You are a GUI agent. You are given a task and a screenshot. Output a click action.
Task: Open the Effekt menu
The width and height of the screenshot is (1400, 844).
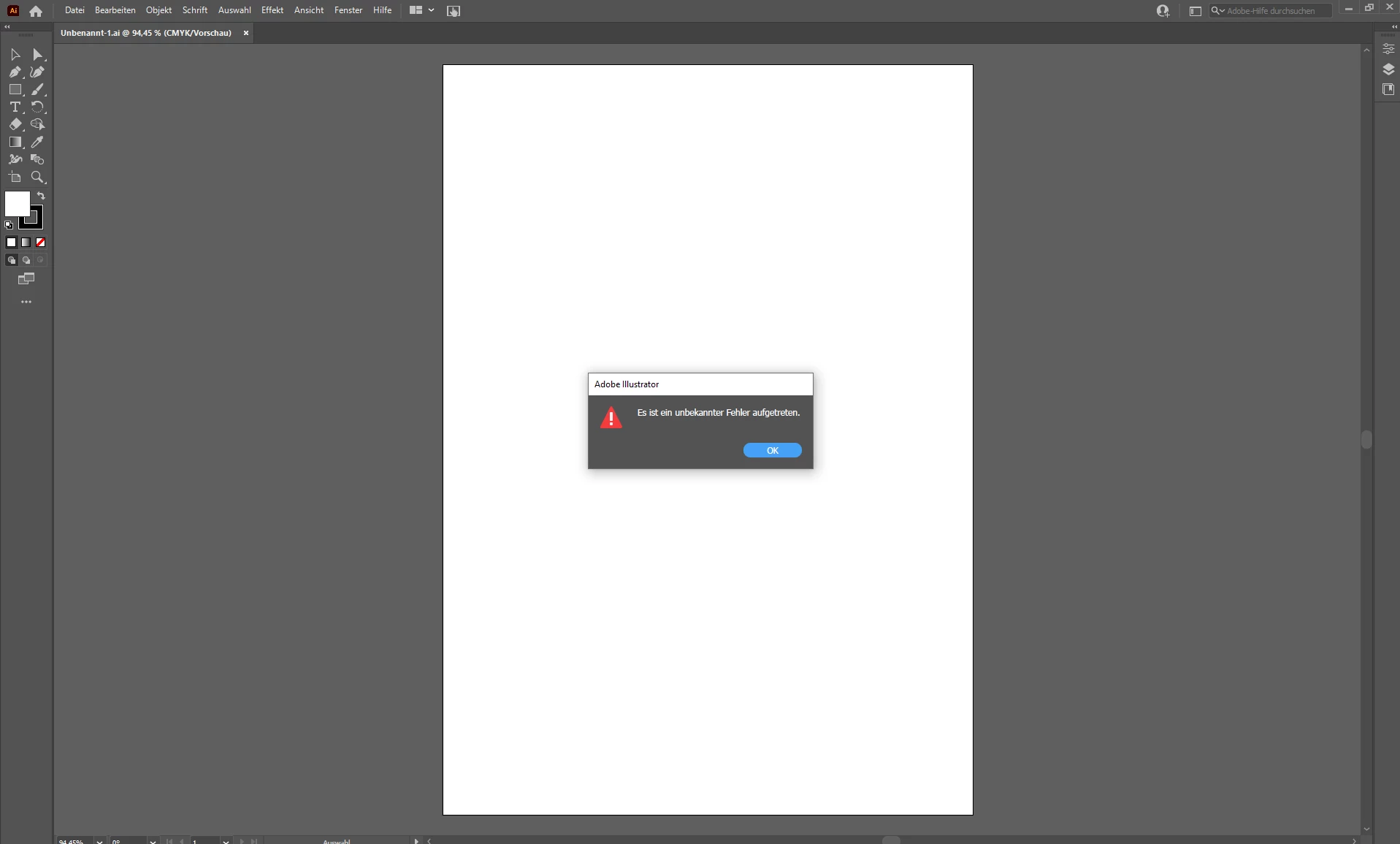pyautogui.click(x=272, y=10)
